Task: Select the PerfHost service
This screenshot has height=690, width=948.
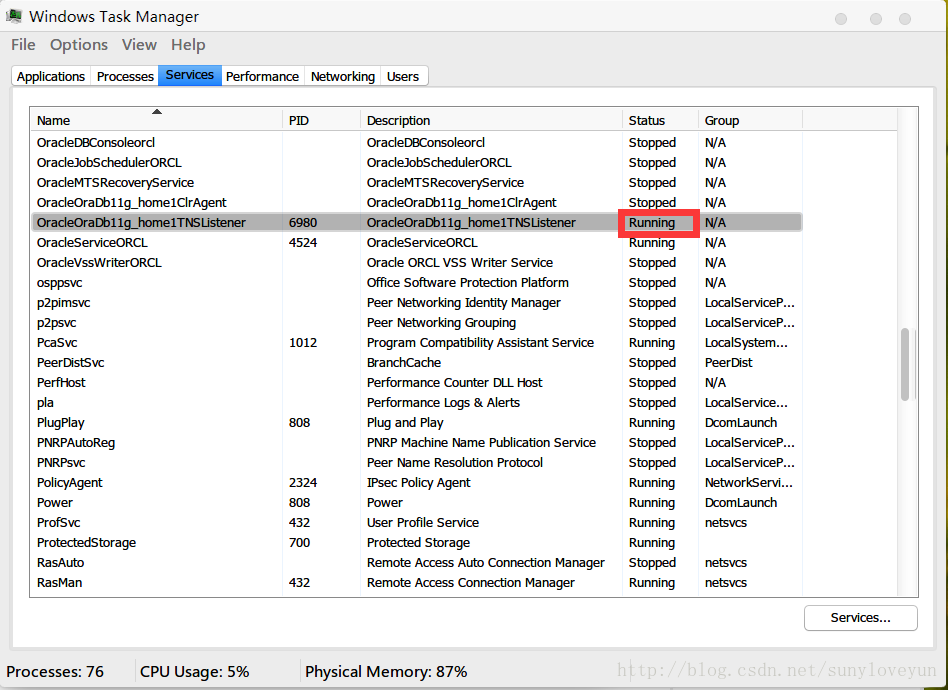Action: (61, 382)
